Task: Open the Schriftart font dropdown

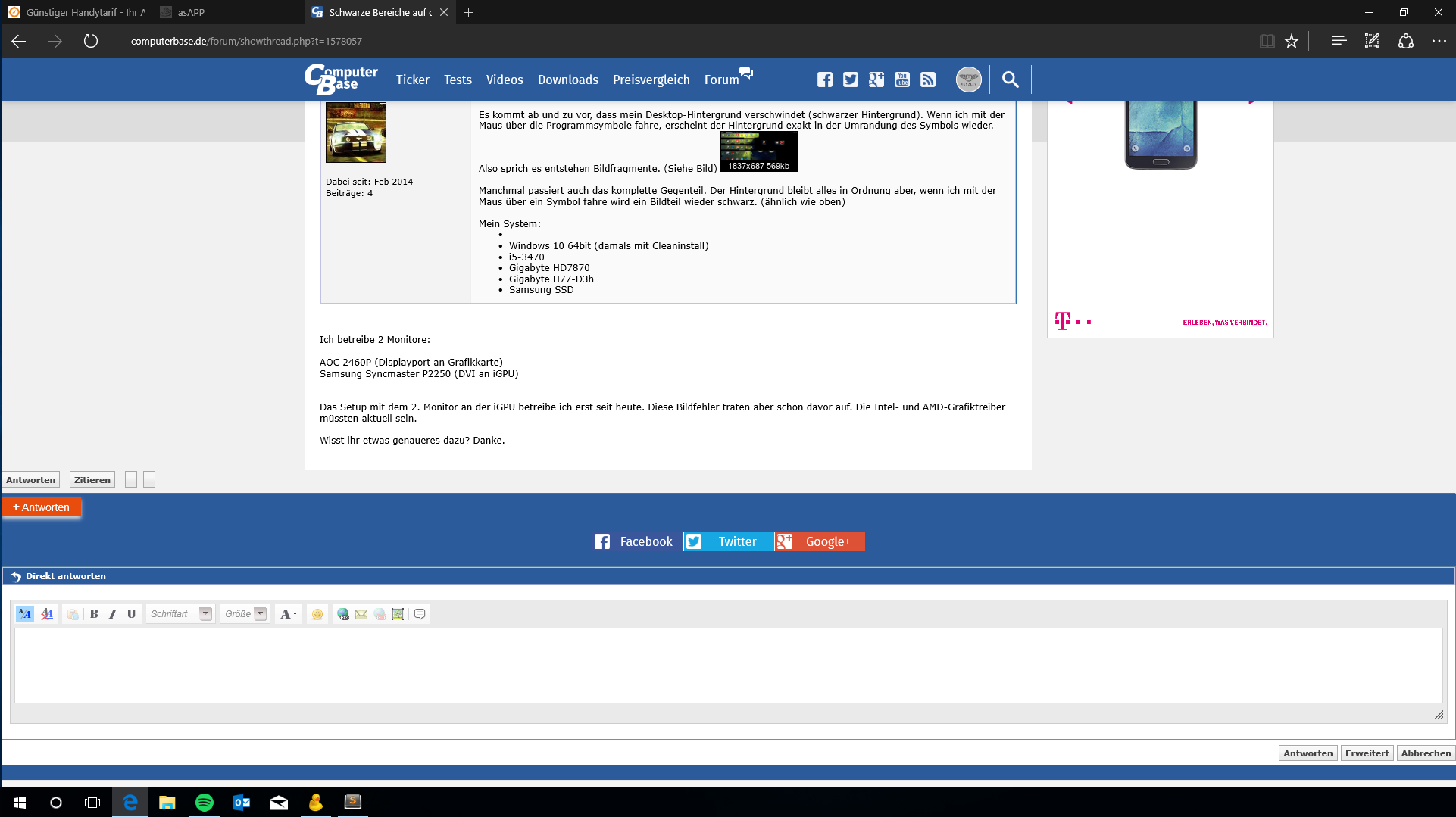Action: pyautogui.click(x=180, y=614)
